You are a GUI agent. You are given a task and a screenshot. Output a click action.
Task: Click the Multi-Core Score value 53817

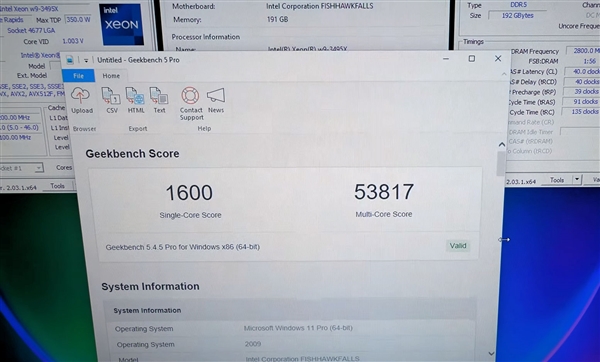click(384, 192)
